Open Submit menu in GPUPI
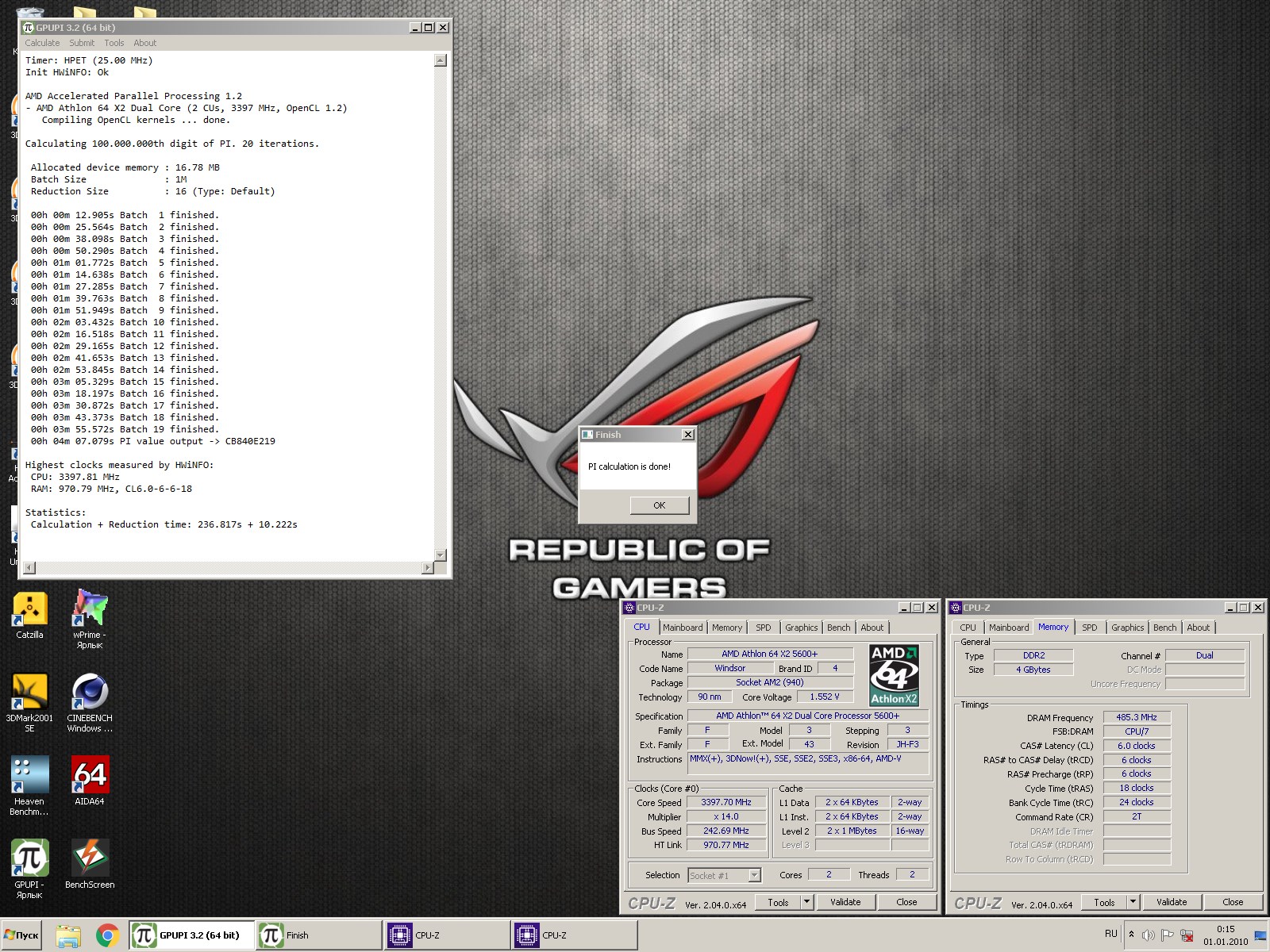This screenshot has width=1270, height=952. pyautogui.click(x=82, y=43)
